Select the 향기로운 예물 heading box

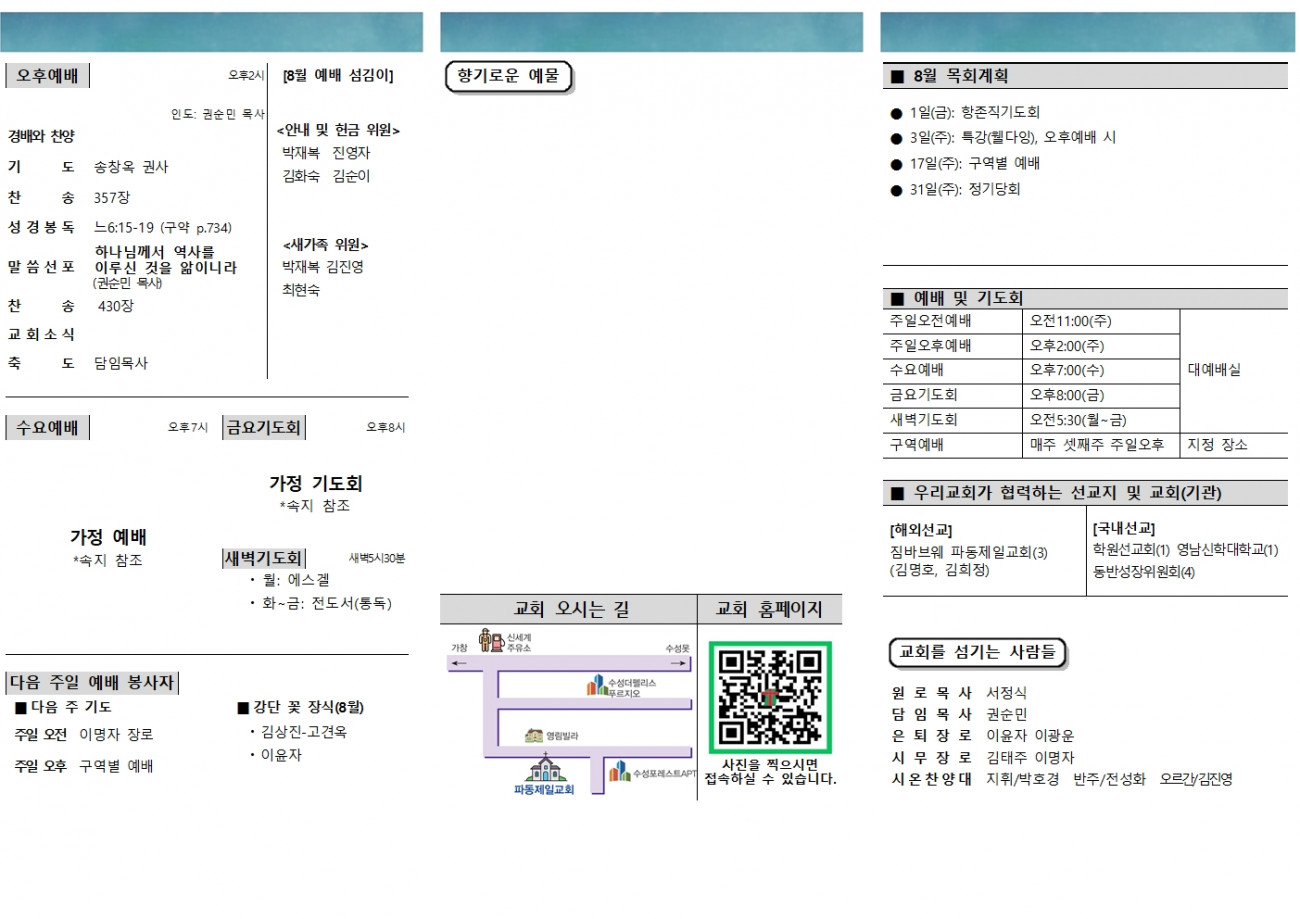pos(507,77)
